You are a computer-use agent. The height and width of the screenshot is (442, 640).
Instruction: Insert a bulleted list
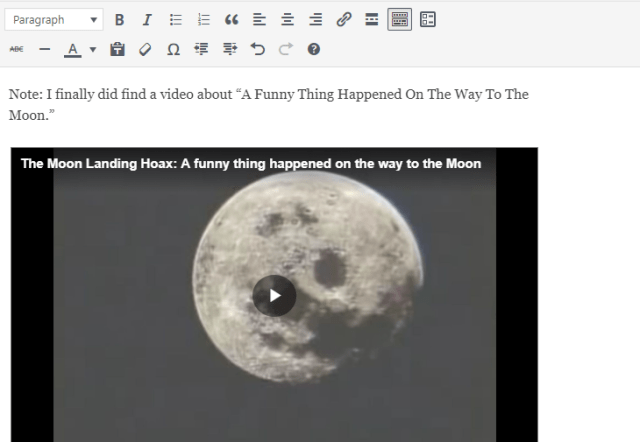pyautogui.click(x=176, y=20)
